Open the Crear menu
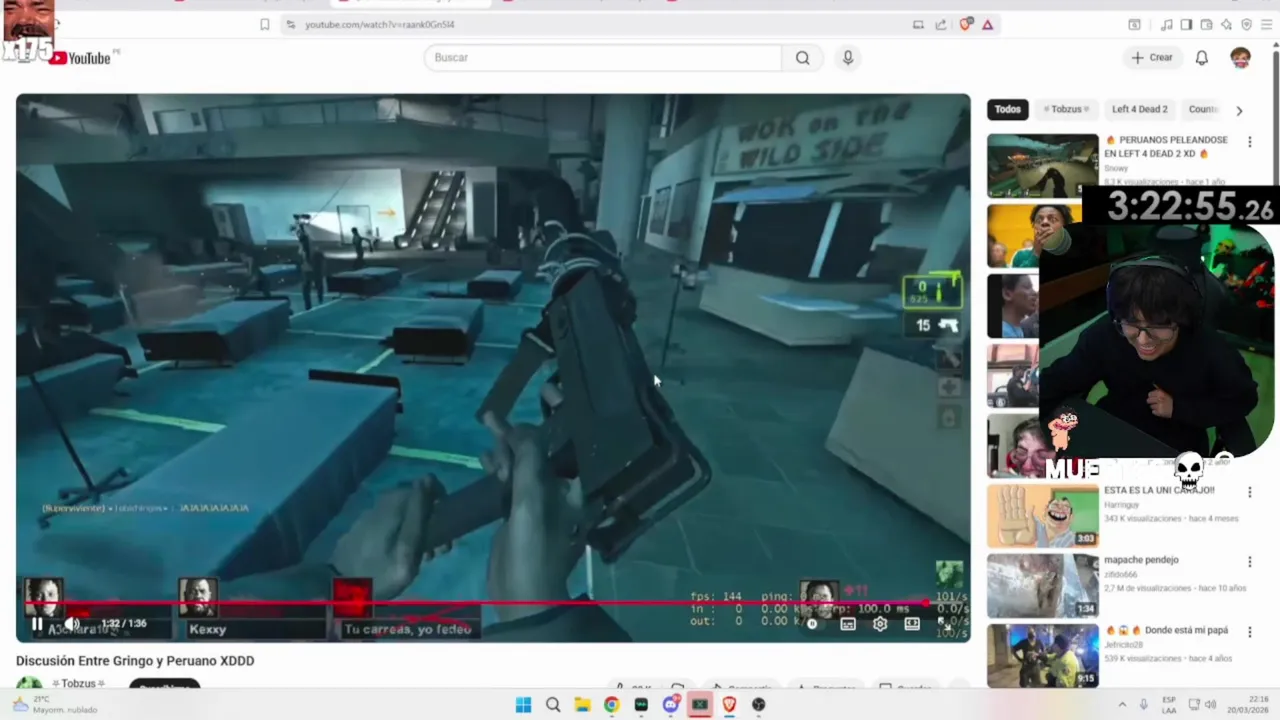 pos(1152,58)
